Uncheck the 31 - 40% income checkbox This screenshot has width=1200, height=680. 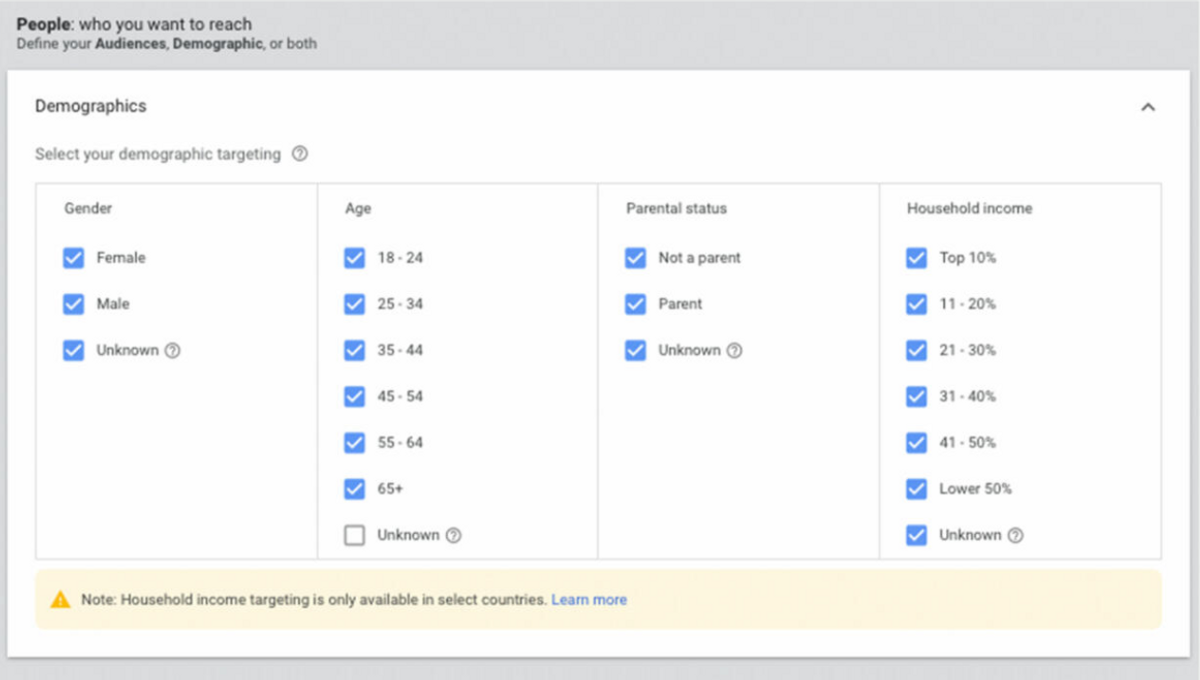click(x=916, y=397)
